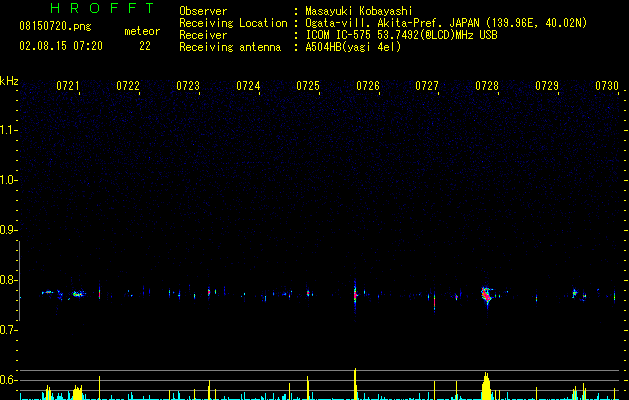Click observer name Masayuki Kobayashi

tap(359, 11)
